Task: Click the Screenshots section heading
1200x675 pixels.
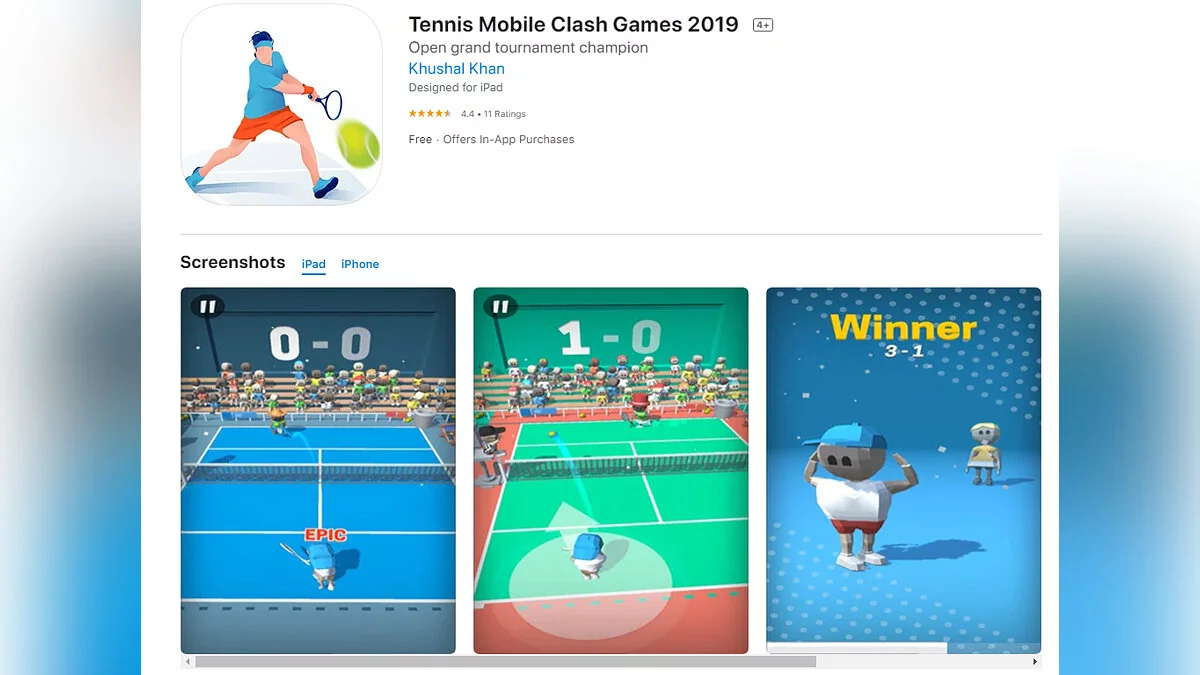Action: pyautogui.click(x=233, y=262)
